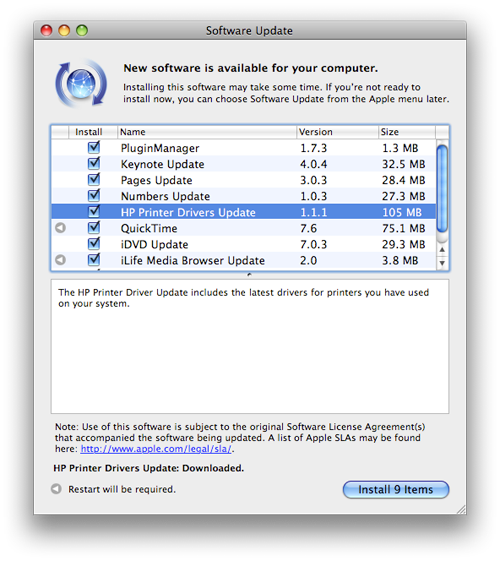Screen dimensions: 500x561
Task: Select the PluginManager row name
Action: 160,148
